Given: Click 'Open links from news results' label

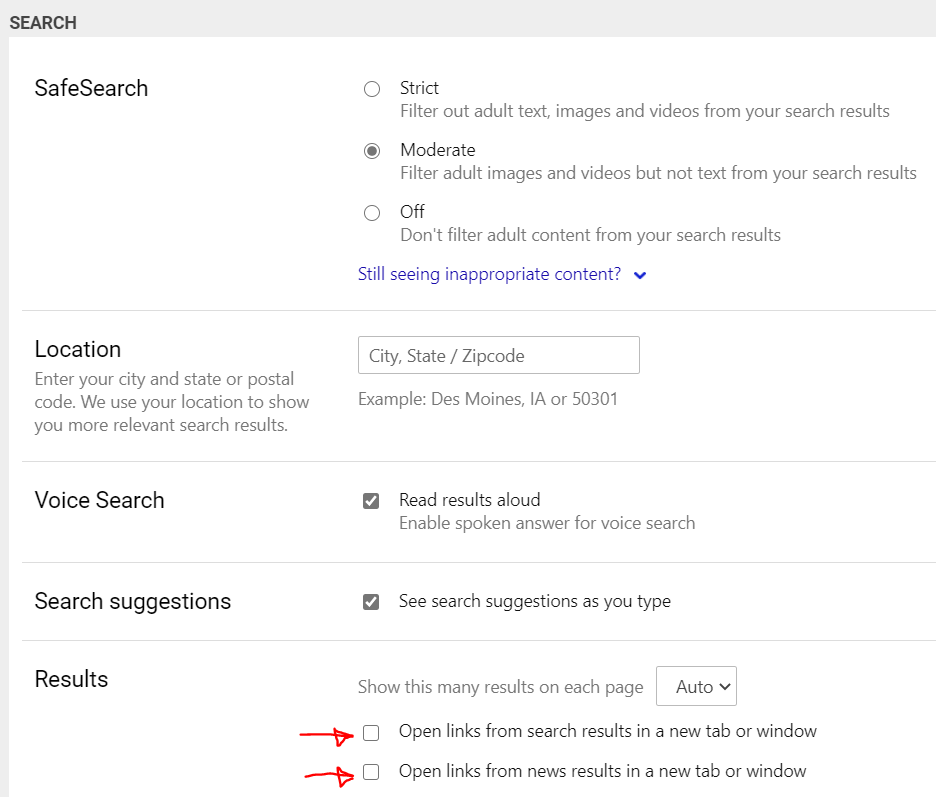Looking at the screenshot, I should click(x=602, y=771).
